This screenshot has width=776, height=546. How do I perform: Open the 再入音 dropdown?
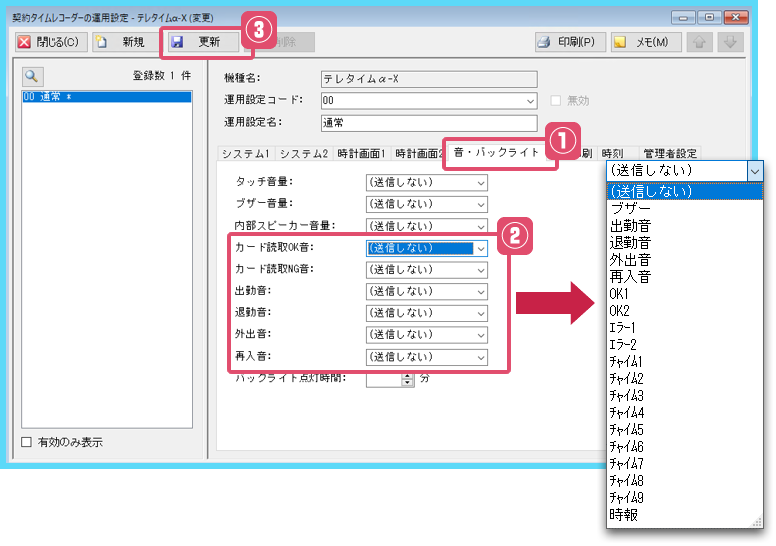click(x=480, y=357)
